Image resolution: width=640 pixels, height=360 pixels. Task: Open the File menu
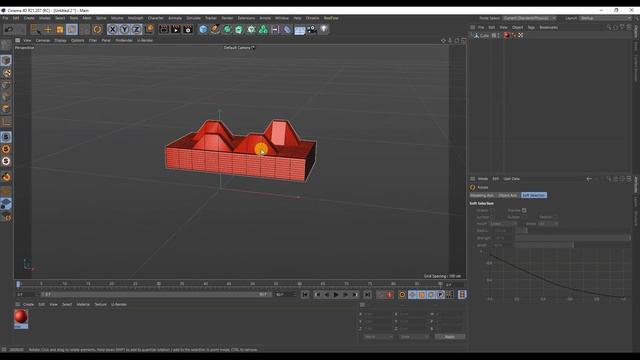[5, 18]
